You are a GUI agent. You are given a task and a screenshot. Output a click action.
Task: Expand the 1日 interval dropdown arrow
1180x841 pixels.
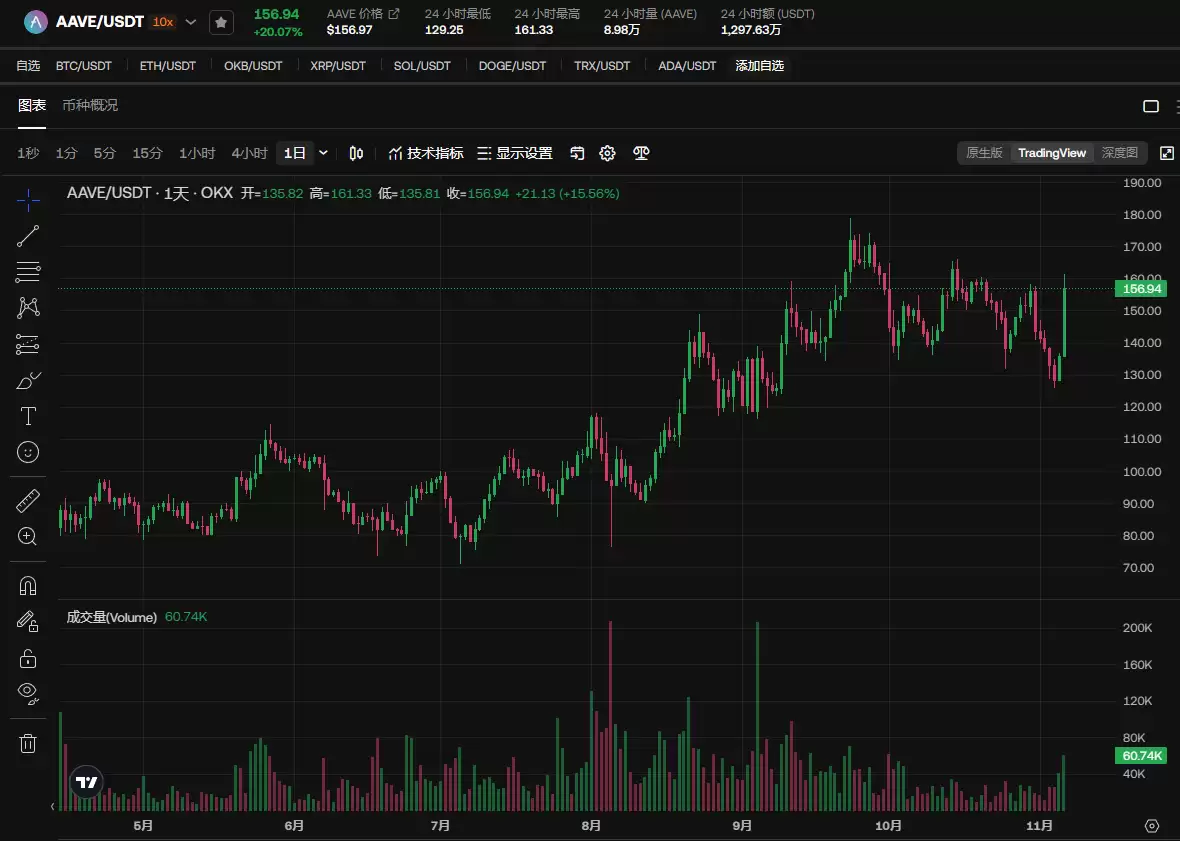[x=323, y=153]
